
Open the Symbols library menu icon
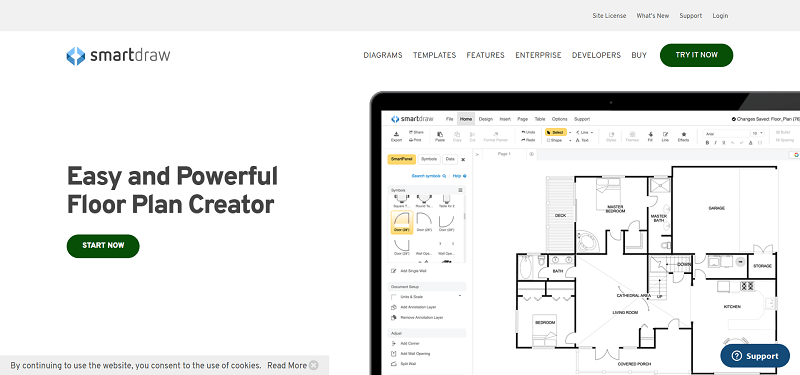(460, 190)
